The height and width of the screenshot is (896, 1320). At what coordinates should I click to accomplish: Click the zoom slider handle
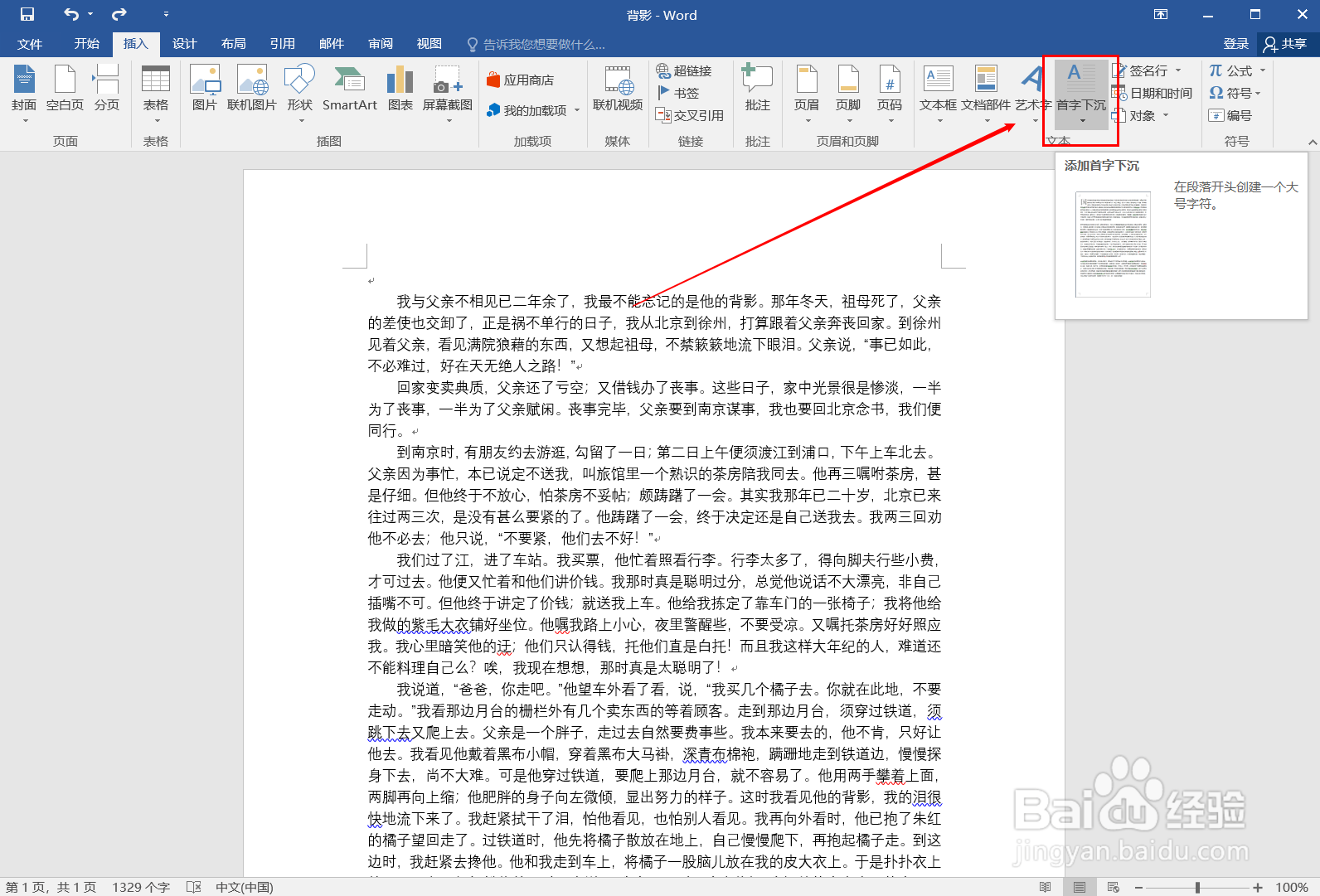point(1197,887)
